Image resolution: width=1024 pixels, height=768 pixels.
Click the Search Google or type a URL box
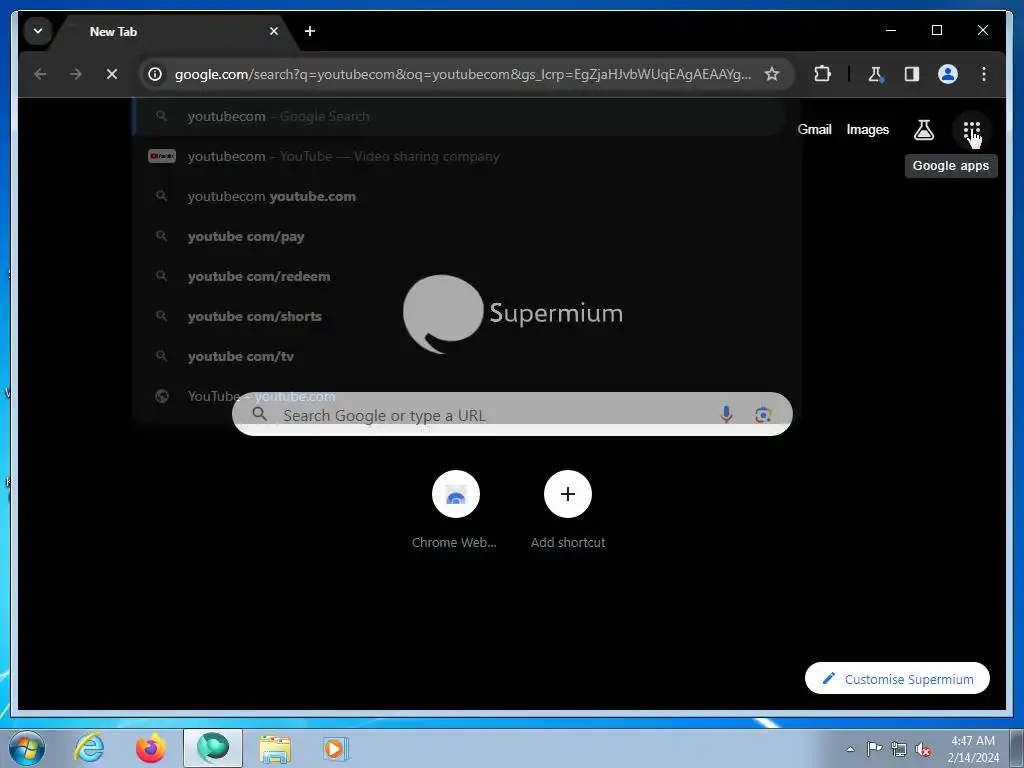pos(513,414)
